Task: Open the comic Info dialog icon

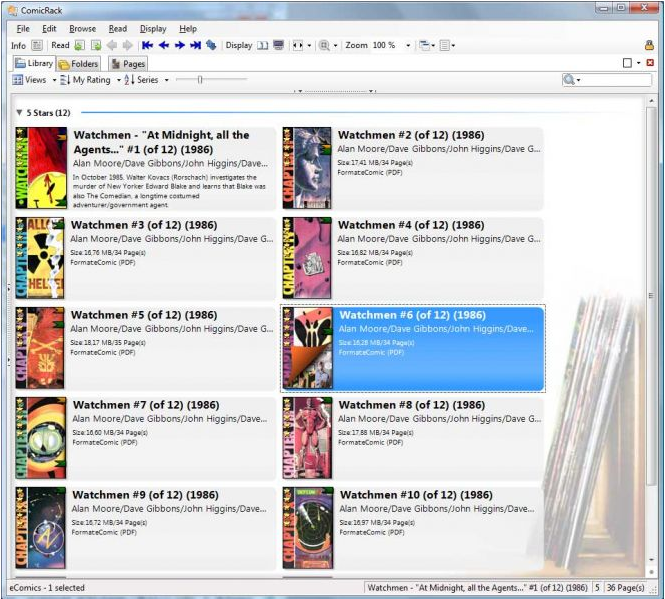Action: [x=37, y=45]
